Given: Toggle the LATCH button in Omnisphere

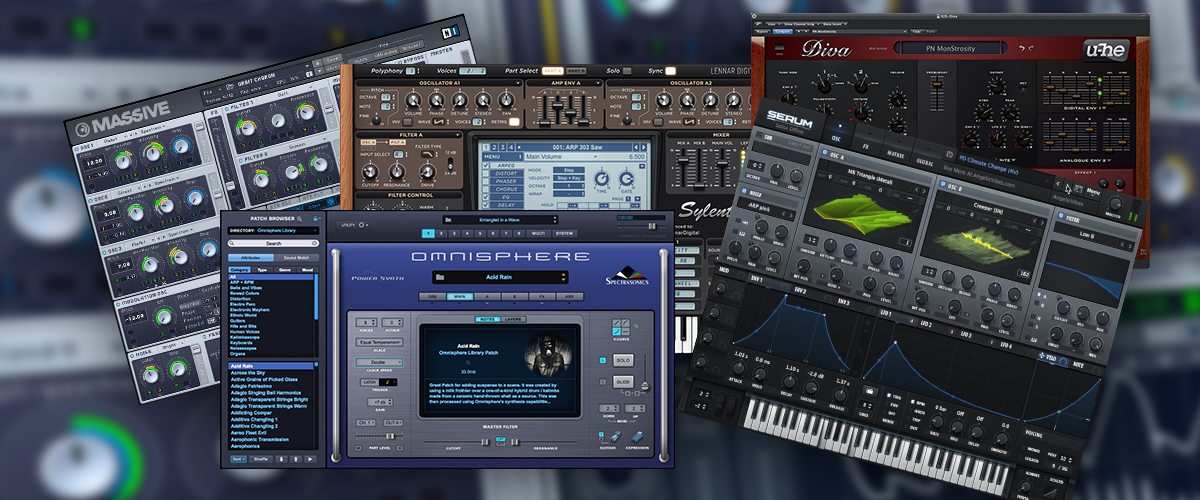Looking at the screenshot, I should (x=369, y=382).
